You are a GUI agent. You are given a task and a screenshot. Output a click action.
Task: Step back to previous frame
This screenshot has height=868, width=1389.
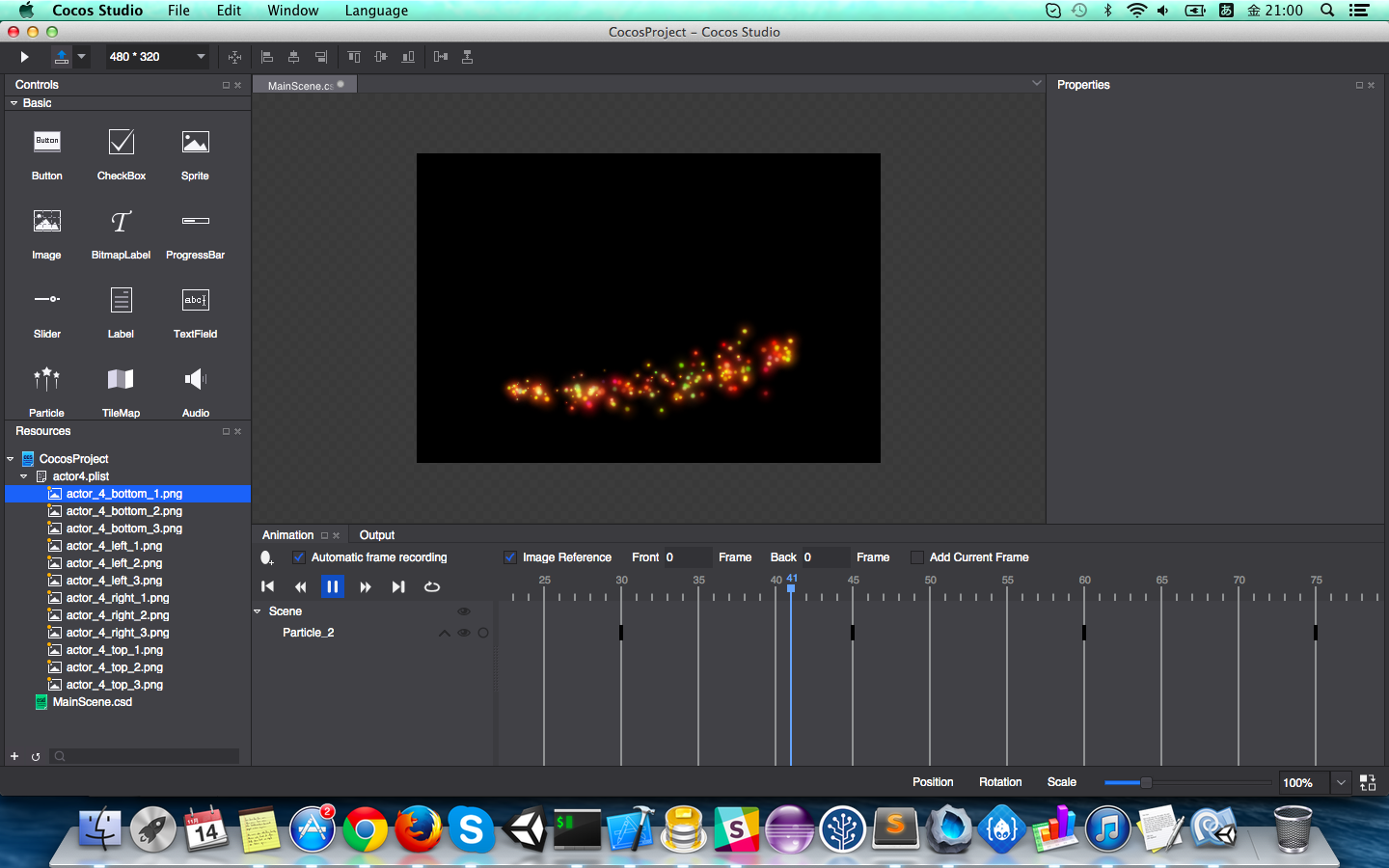click(300, 586)
